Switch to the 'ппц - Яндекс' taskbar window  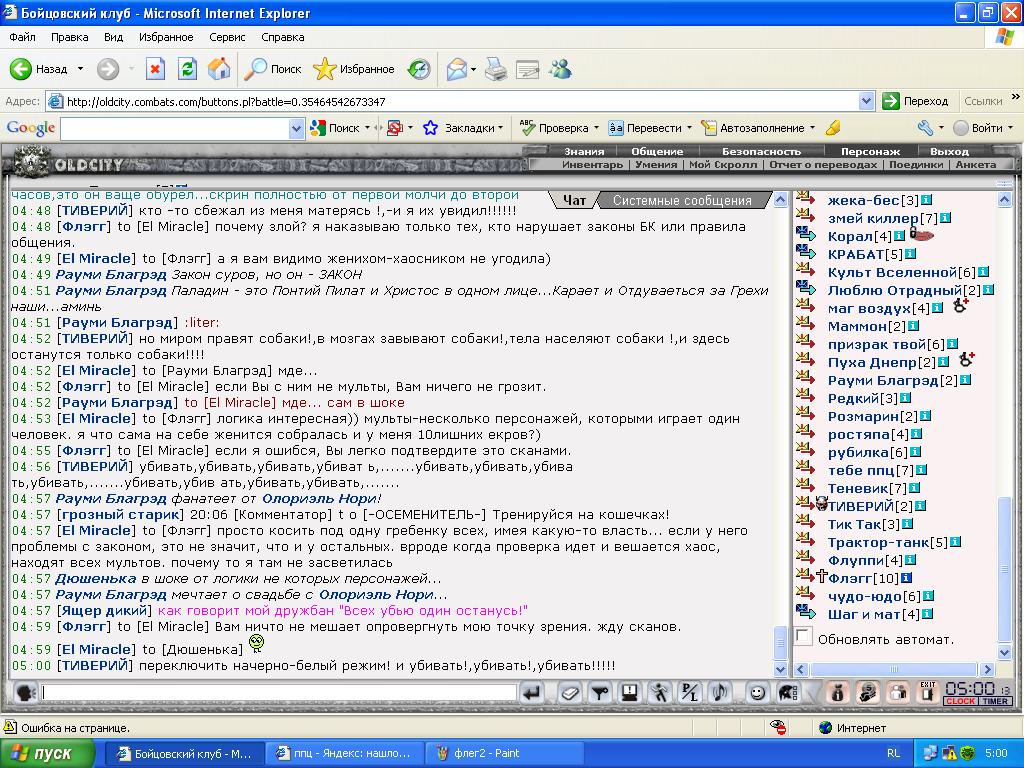(x=344, y=753)
